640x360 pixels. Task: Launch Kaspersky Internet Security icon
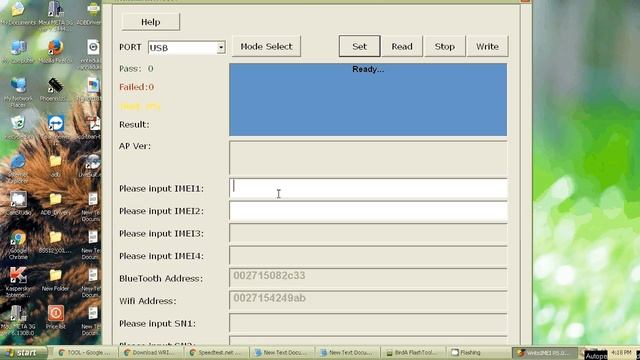pos(18,282)
